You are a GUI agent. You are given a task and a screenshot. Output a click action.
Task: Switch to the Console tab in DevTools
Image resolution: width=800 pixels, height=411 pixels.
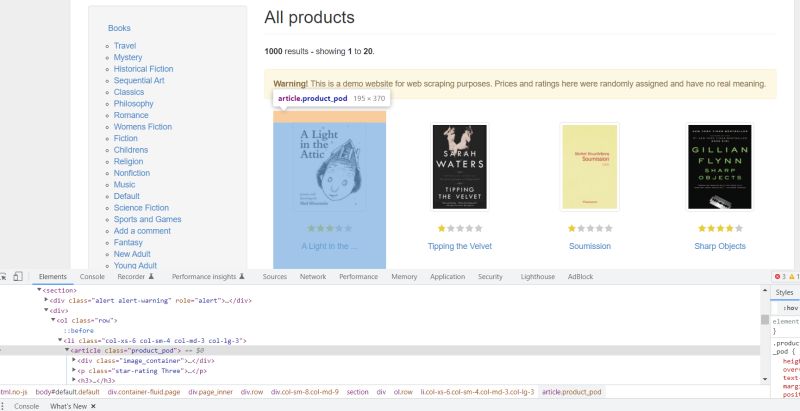(92, 276)
